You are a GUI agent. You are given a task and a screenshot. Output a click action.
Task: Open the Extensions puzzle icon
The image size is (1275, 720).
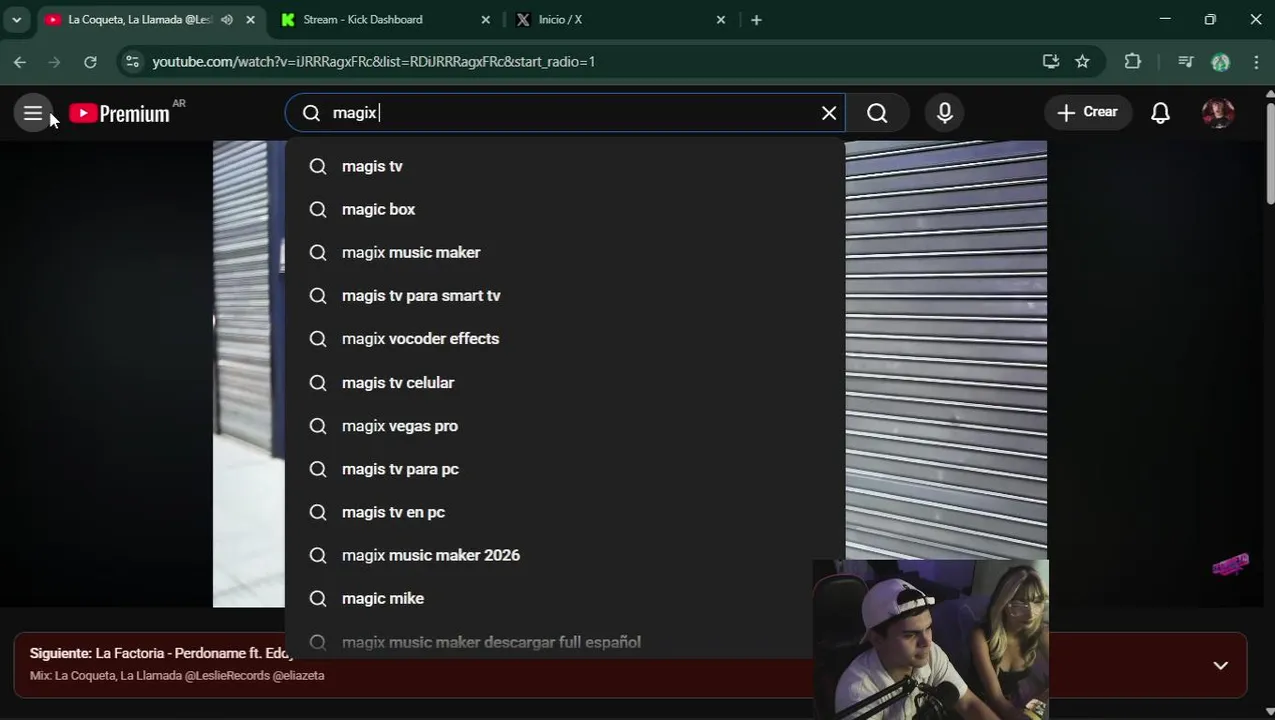(1132, 62)
